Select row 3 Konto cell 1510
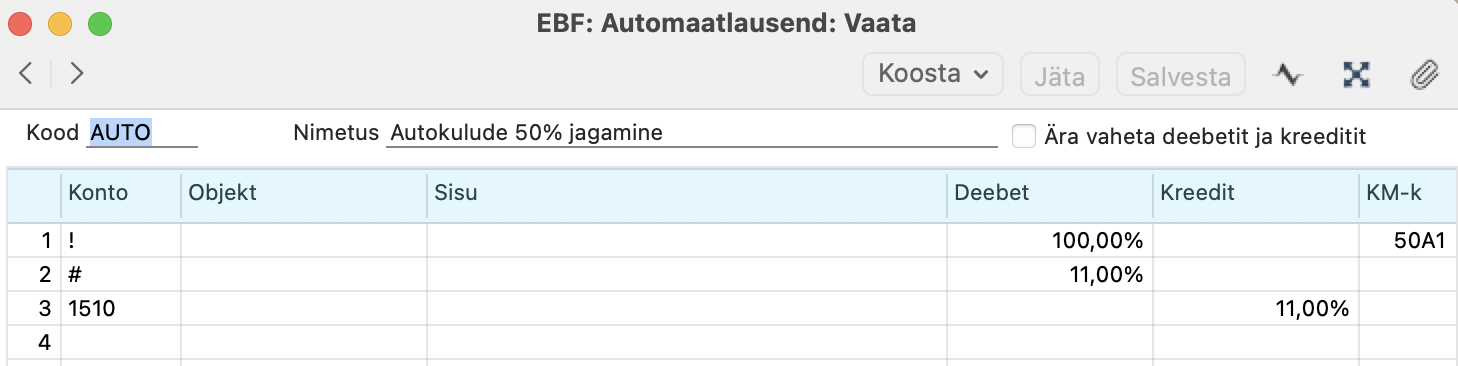The height and width of the screenshot is (366, 1458). 120,309
